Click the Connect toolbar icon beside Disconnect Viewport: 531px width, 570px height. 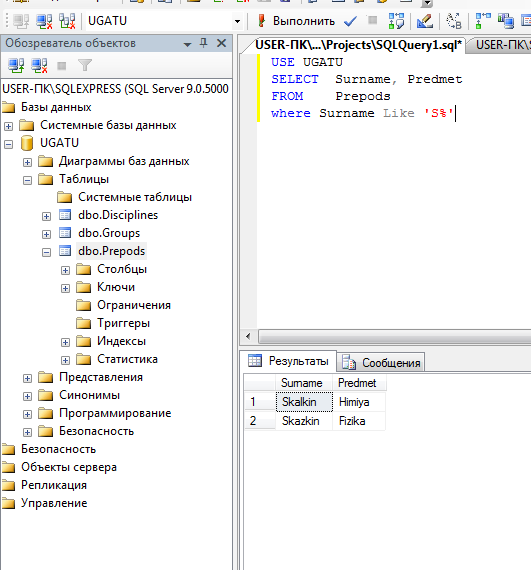(21, 21)
